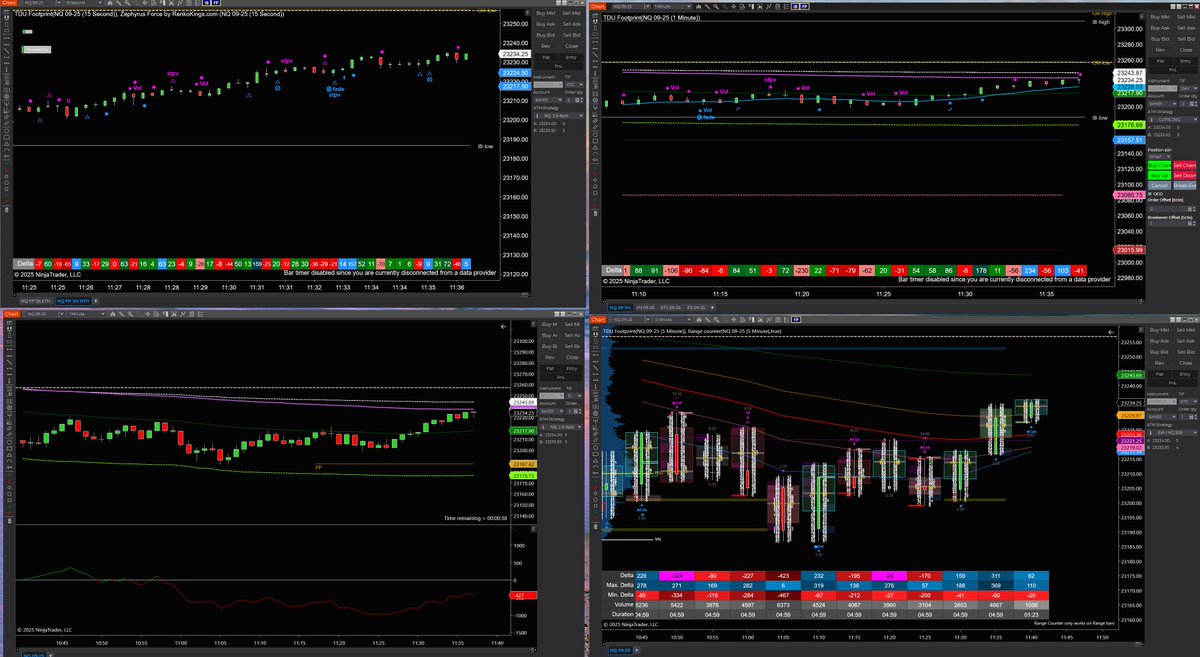Viewport: 1200px width, 657px height.
Task: Expand ATM Strategy dropdown in 15 Second chart trader
Action: pyautogui.click(x=559, y=116)
